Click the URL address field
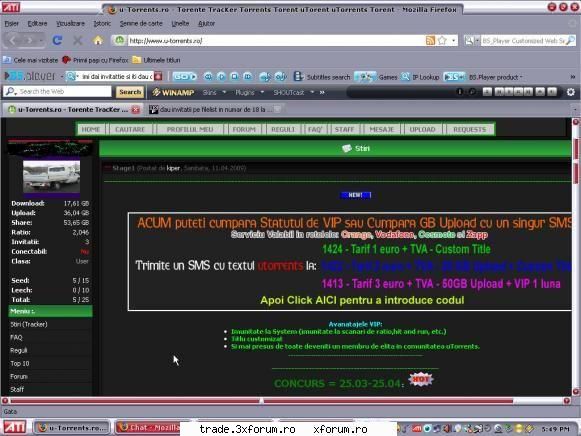The width and height of the screenshot is (581, 436). tap(276, 40)
